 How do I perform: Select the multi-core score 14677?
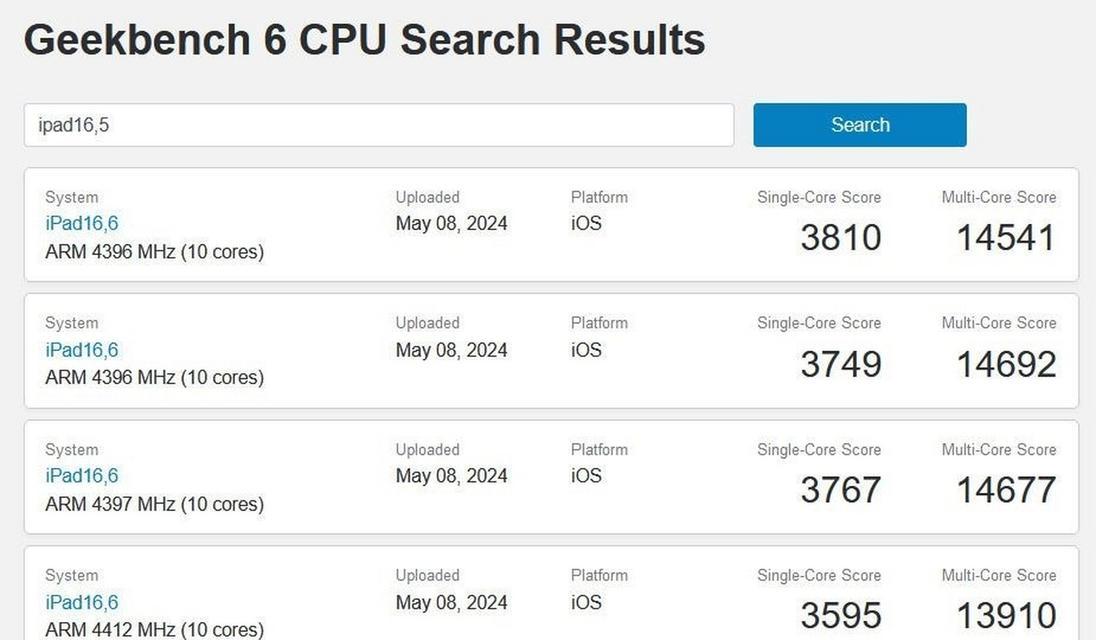(1006, 490)
